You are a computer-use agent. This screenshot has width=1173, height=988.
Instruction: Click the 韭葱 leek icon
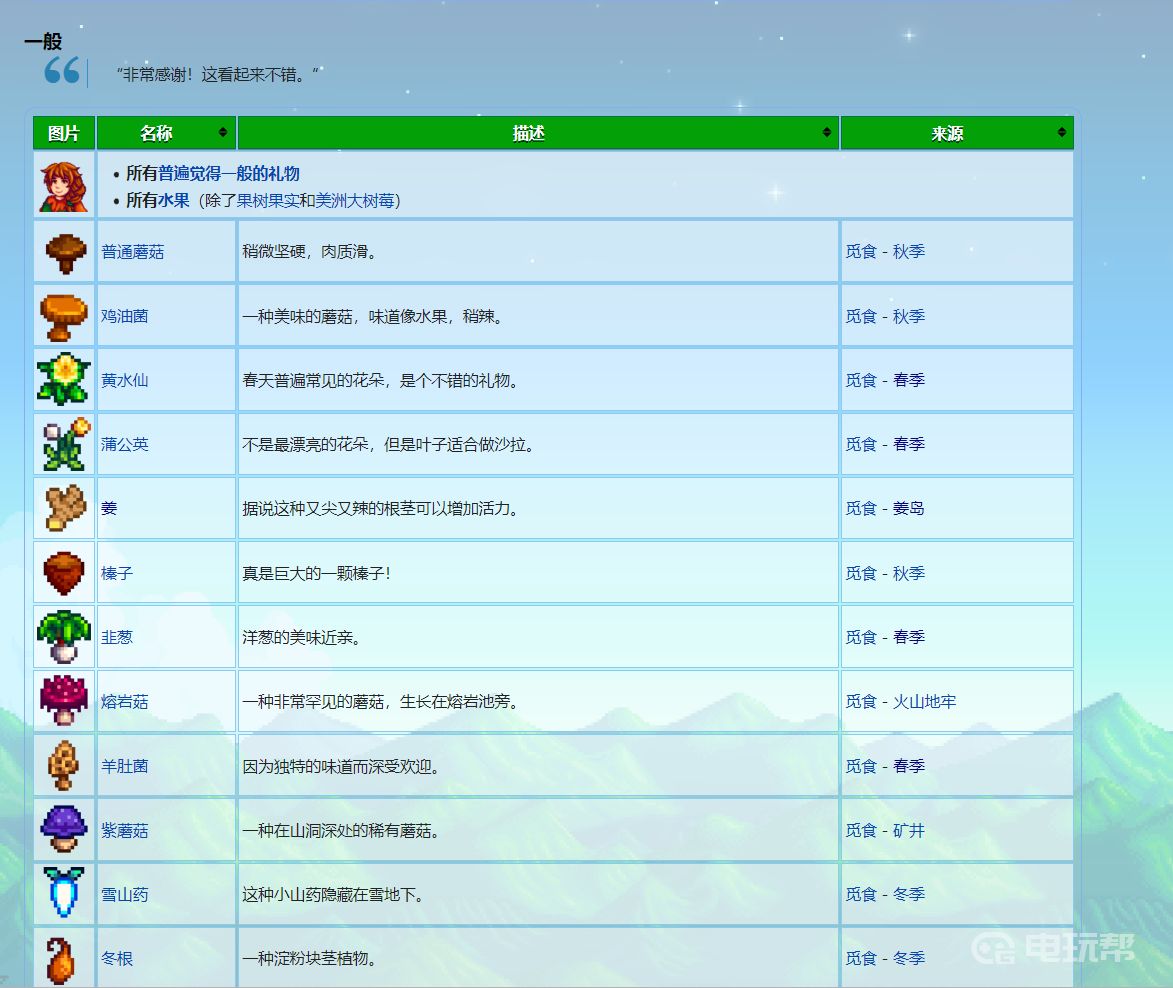point(64,637)
